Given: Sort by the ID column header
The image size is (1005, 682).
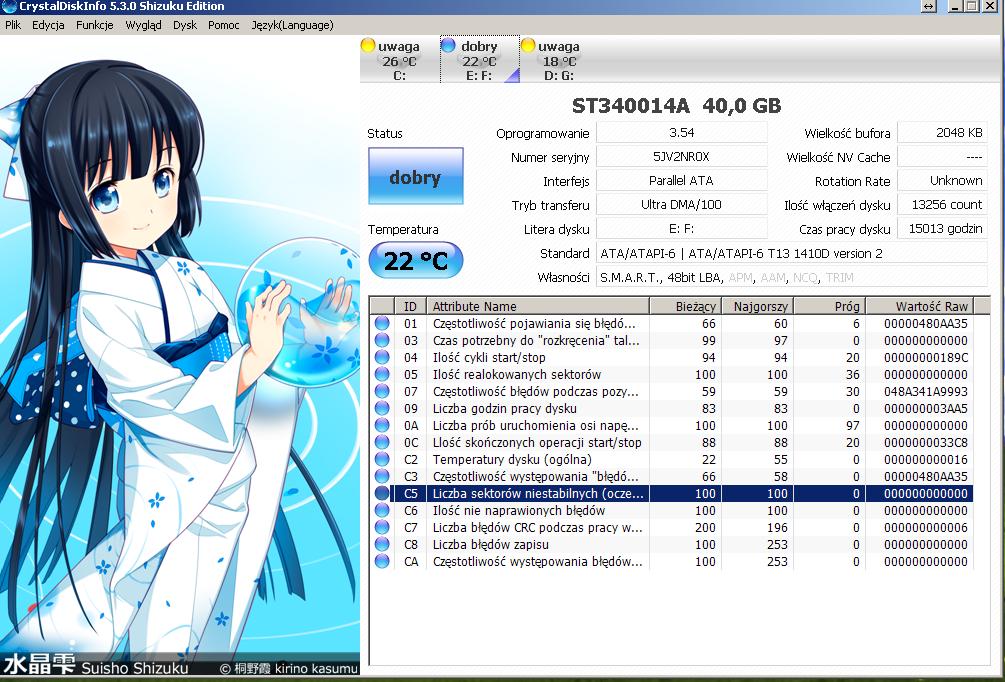Looking at the screenshot, I should 410,306.
